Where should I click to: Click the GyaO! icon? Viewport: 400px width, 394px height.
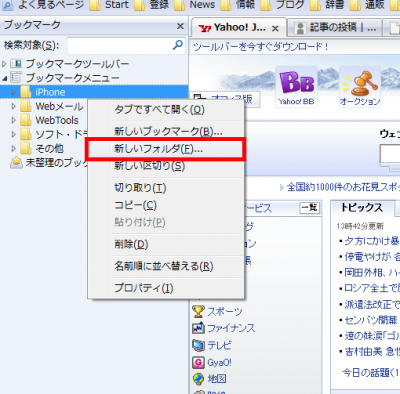coord(198,362)
